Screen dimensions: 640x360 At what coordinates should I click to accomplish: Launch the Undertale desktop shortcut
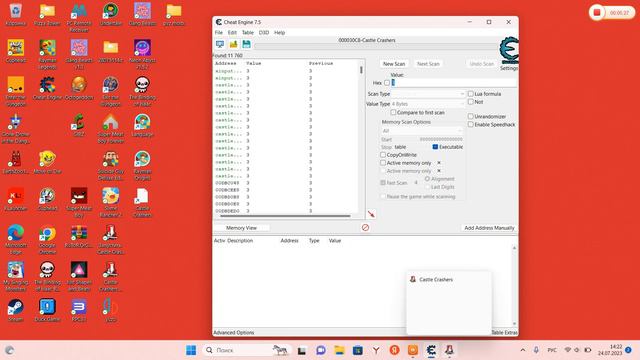(x=111, y=15)
